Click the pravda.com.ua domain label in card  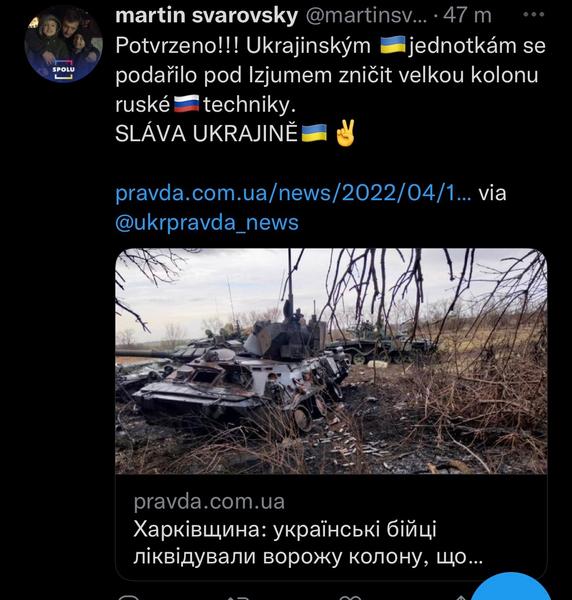click(209, 502)
